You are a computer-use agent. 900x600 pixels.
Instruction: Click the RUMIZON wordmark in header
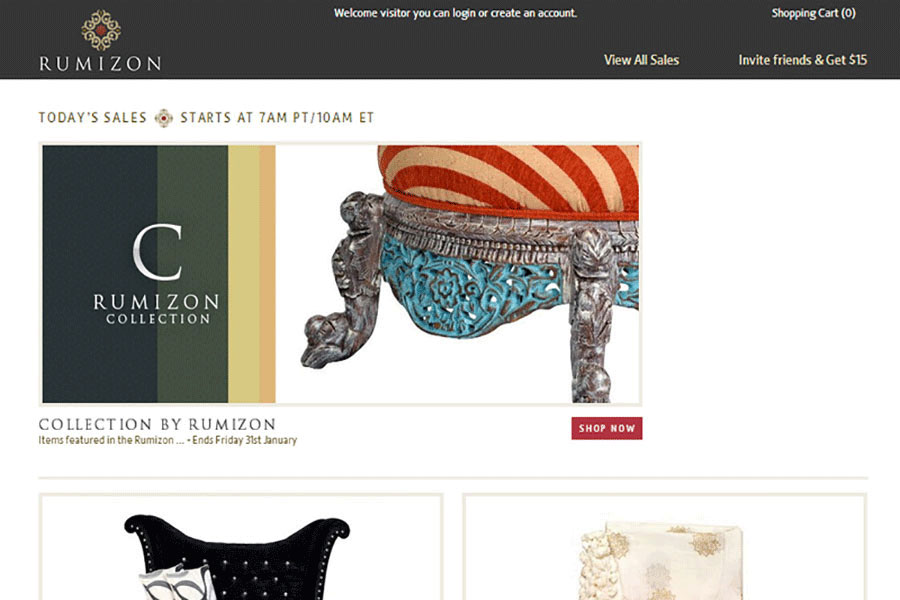pyautogui.click(x=100, y=63)
